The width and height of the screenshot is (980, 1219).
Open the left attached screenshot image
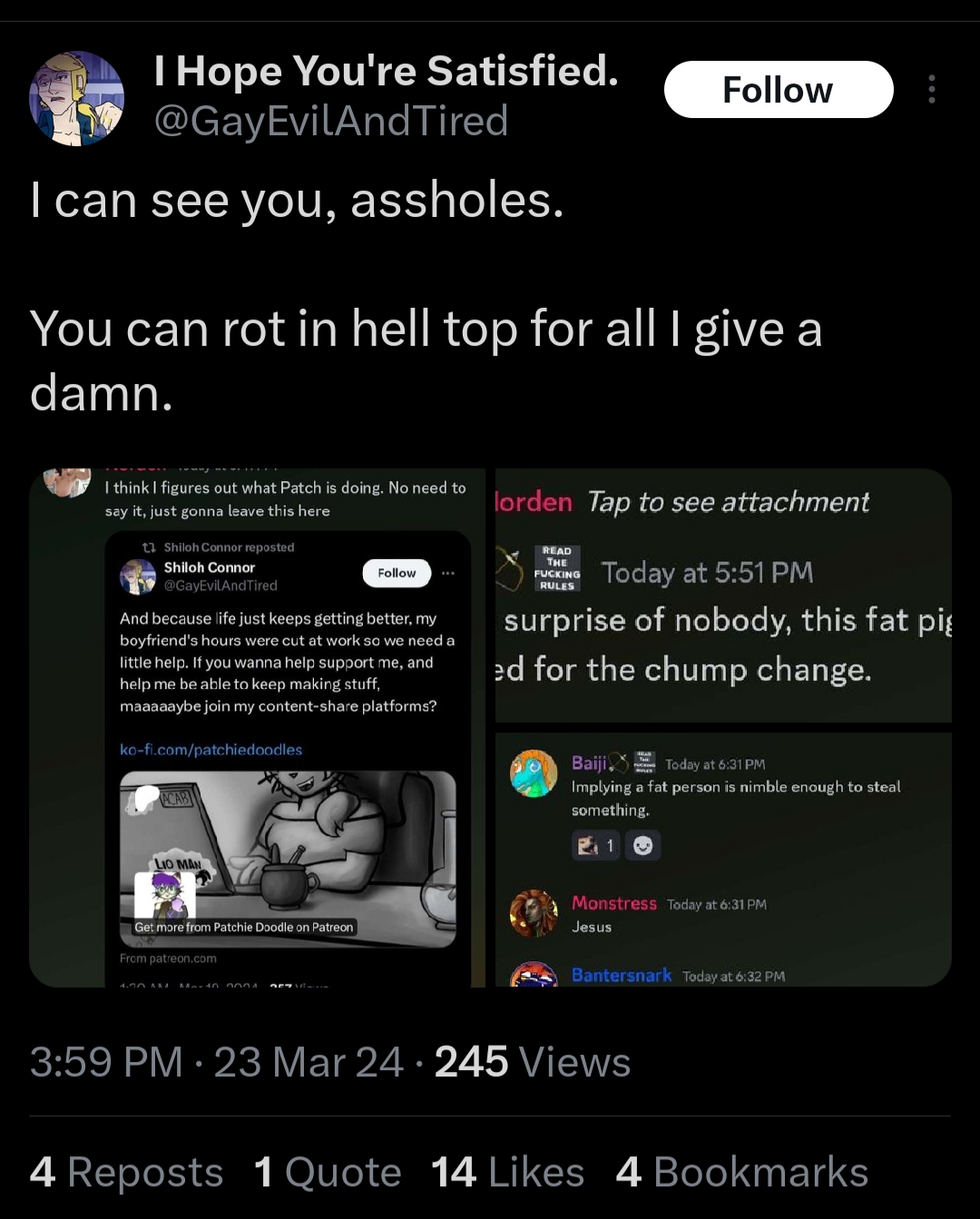[x=257, y=727]
